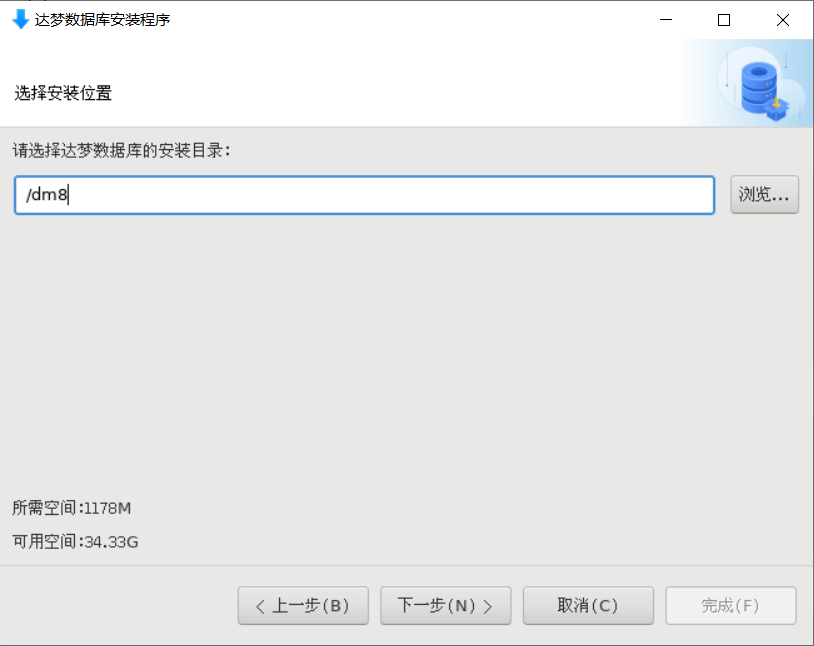Image resolution: width=814 pixels, height=646 pixels.
Task: Click the disabled 完成(F) button
Action: click(731, 605)
